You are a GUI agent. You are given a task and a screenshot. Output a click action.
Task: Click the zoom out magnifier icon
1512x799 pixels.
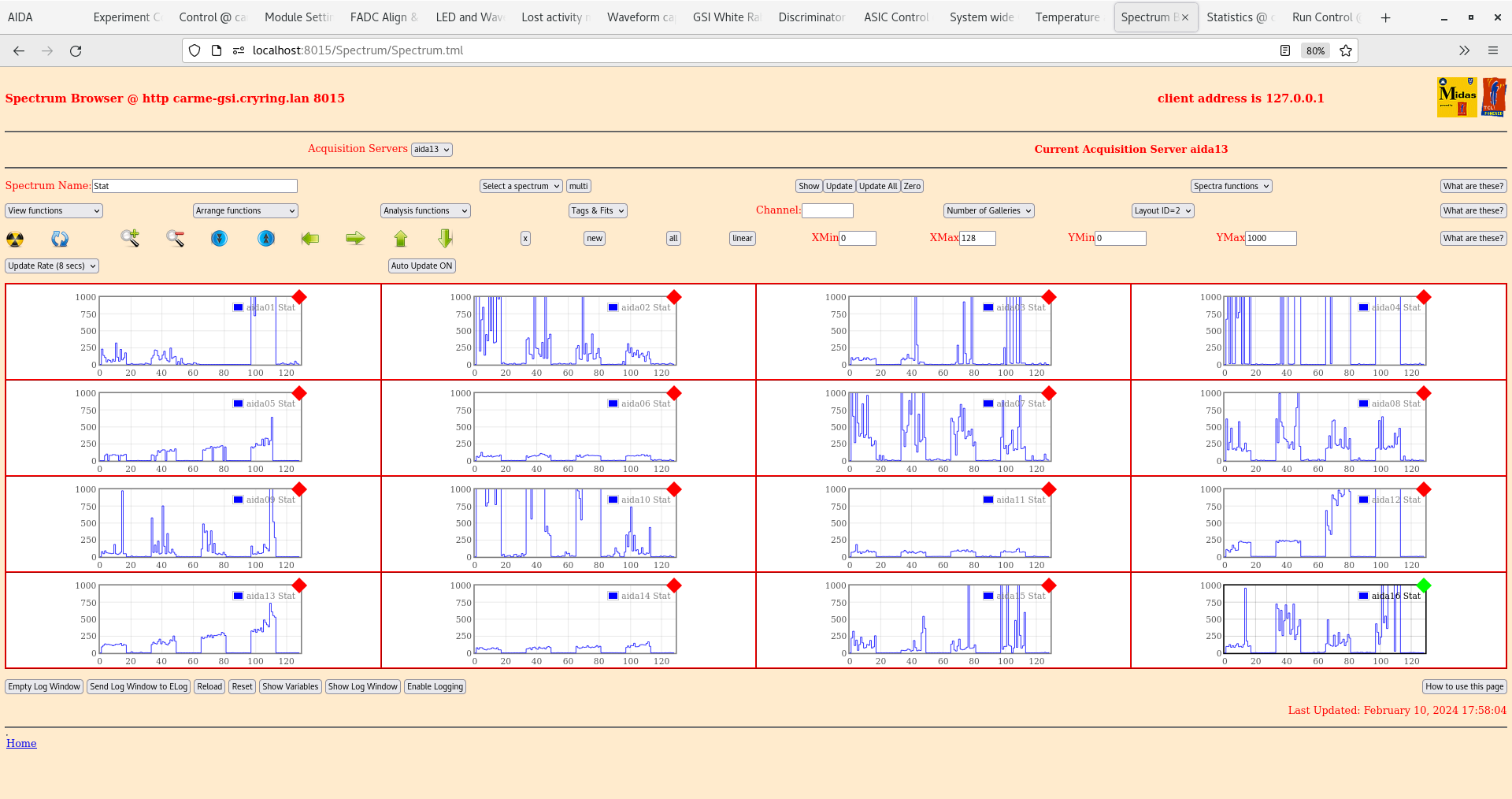[x=175, y=238]
